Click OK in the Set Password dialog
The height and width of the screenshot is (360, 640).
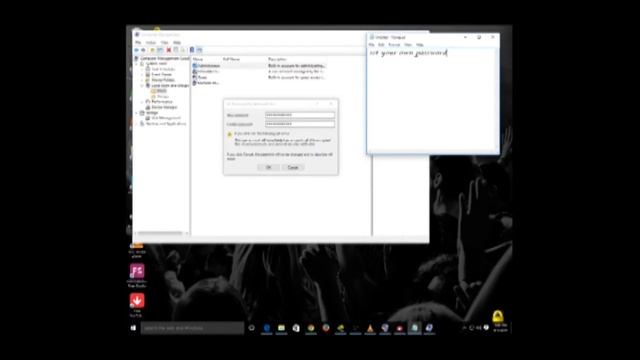point(269,167)
